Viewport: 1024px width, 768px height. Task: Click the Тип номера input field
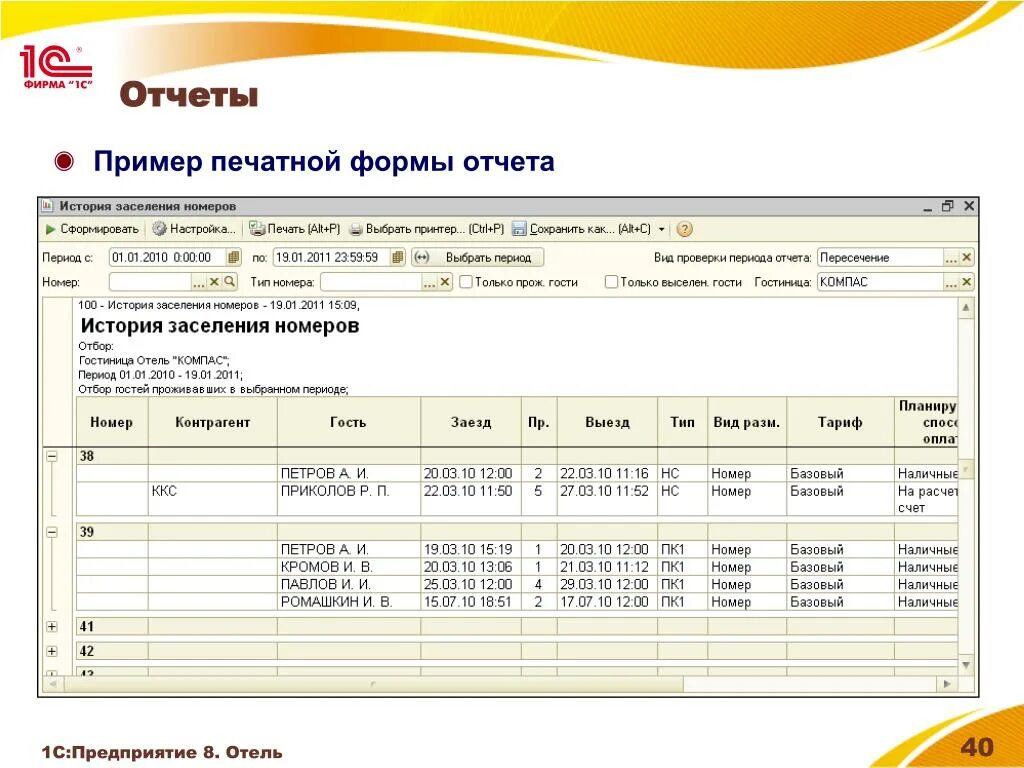tap(371, 282)
